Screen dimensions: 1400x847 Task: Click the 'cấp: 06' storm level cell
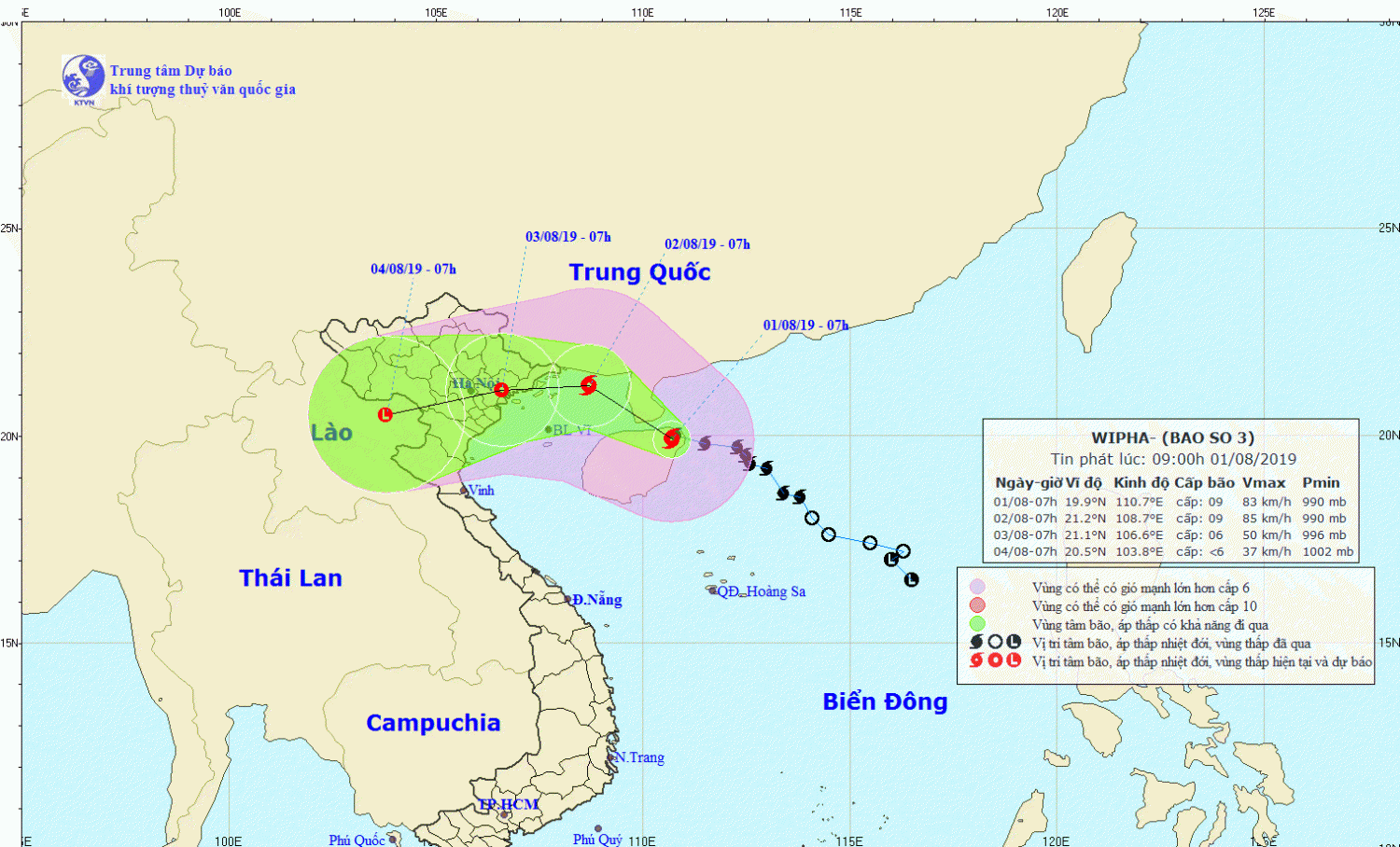pos(1199,535)
